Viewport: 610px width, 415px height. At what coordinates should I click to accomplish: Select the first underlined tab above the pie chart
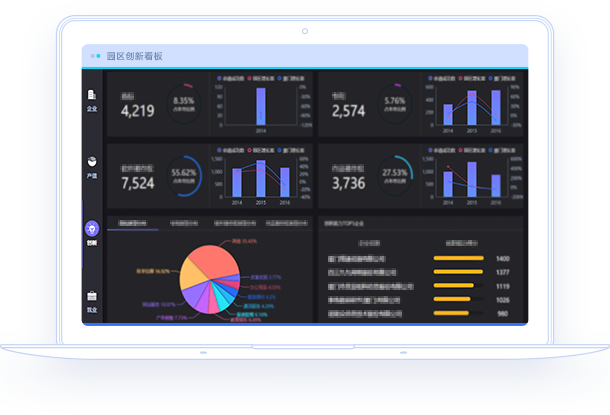point(132,223)
